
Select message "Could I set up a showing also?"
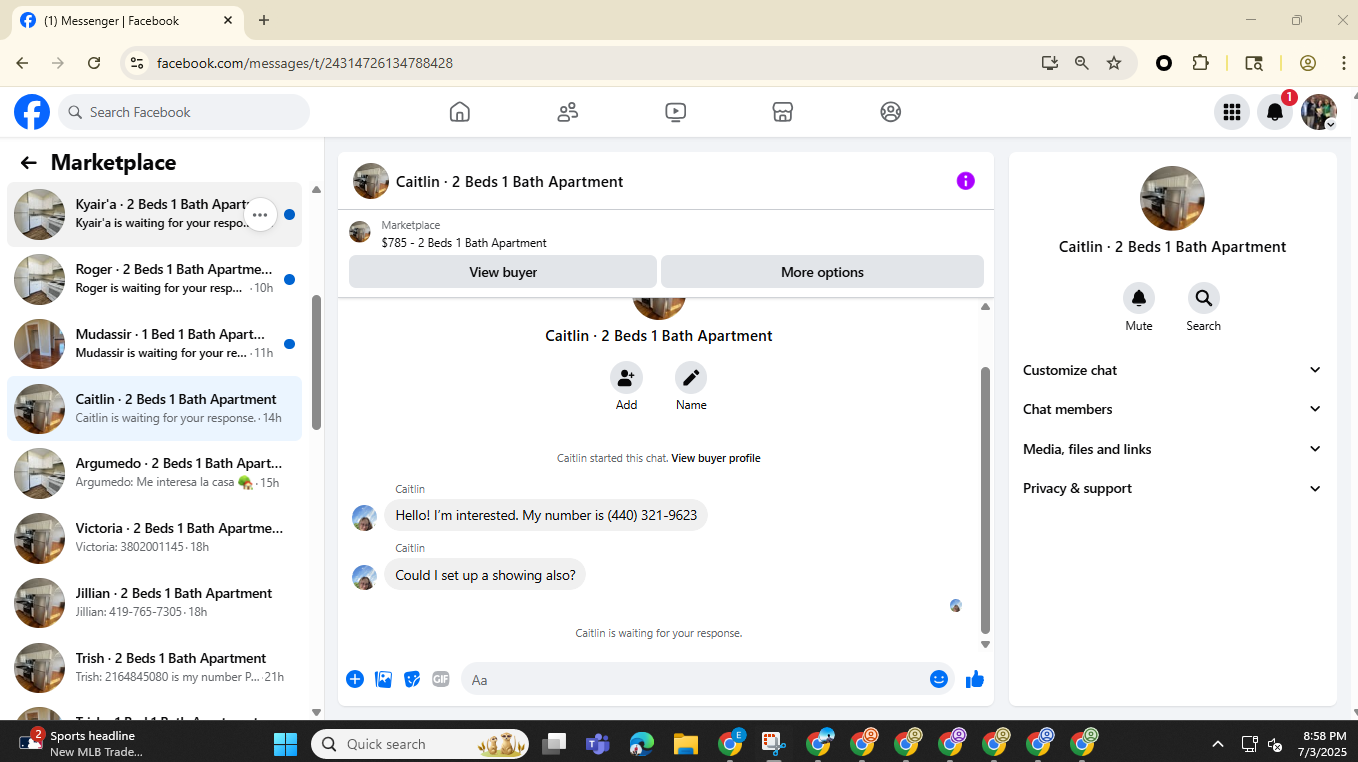[x=486, y=575]
